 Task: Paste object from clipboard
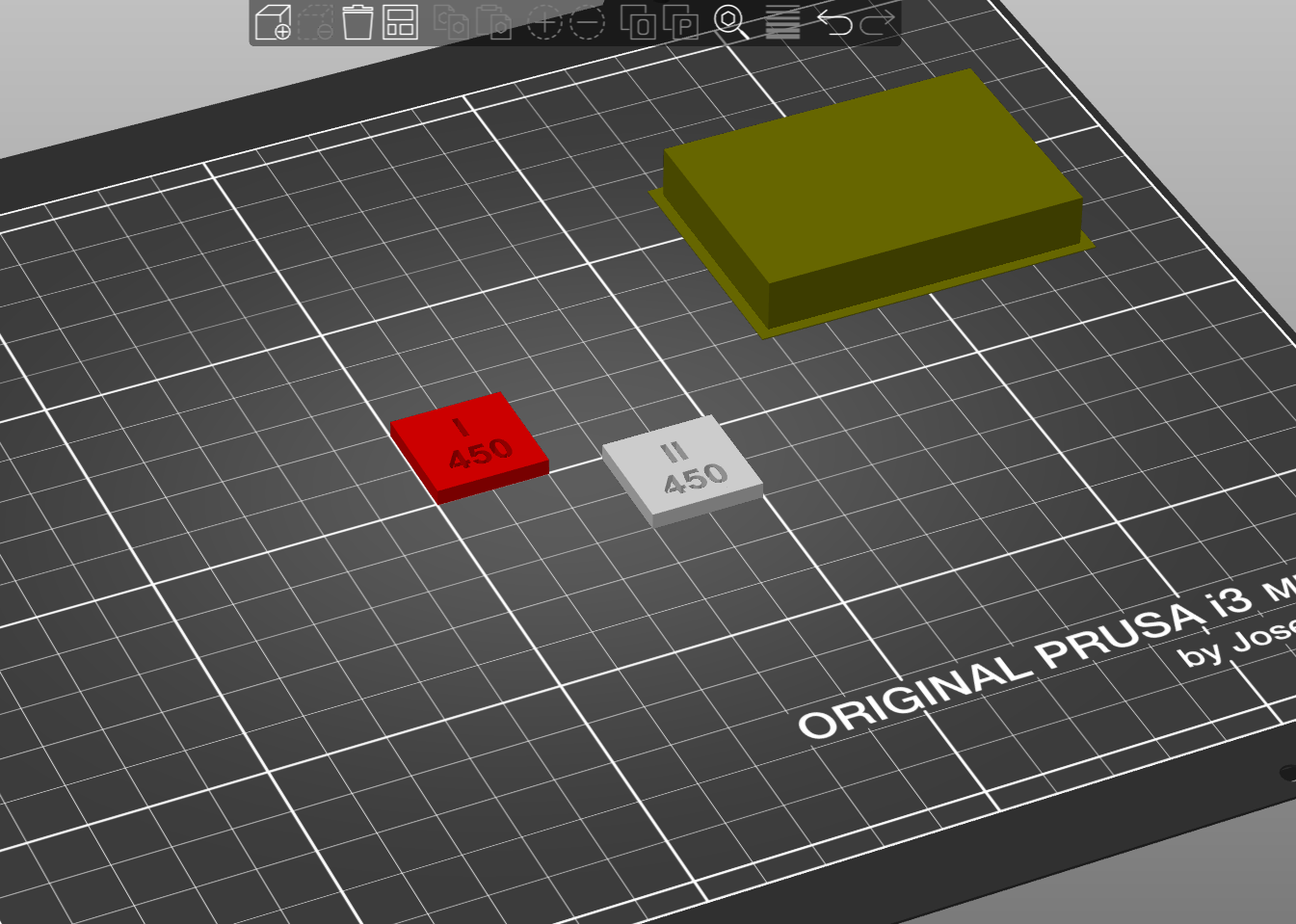[497, 24]
